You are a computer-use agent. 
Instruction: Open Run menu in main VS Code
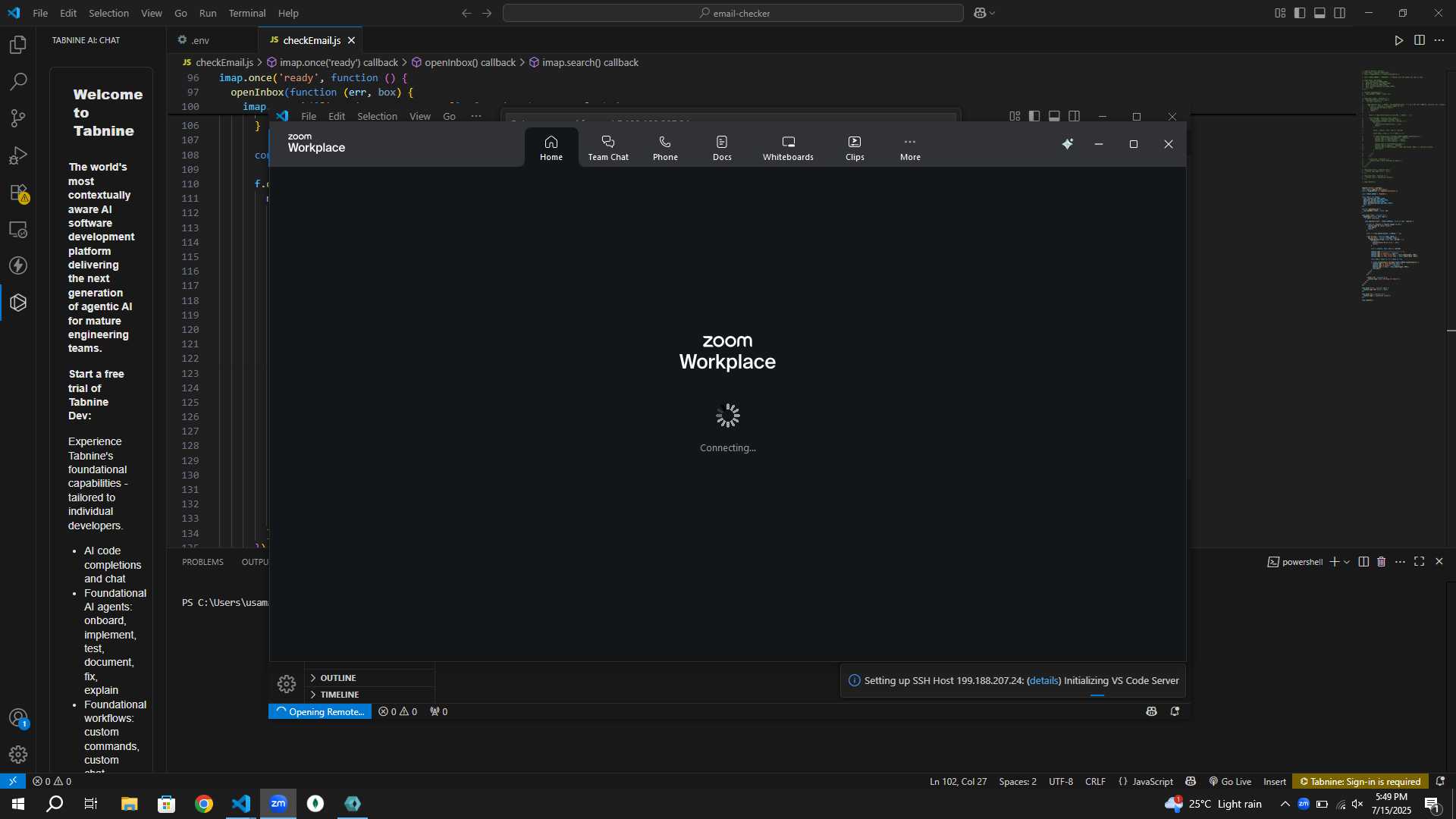tap(208, 13)
